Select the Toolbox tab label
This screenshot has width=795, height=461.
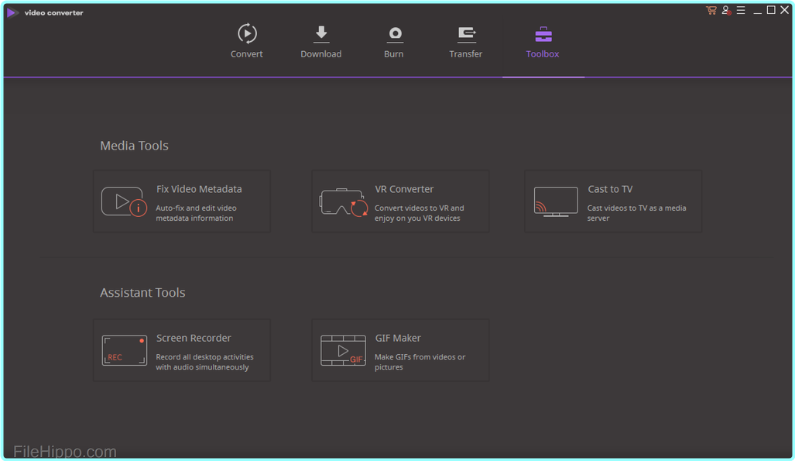click(x=543, y=54)
